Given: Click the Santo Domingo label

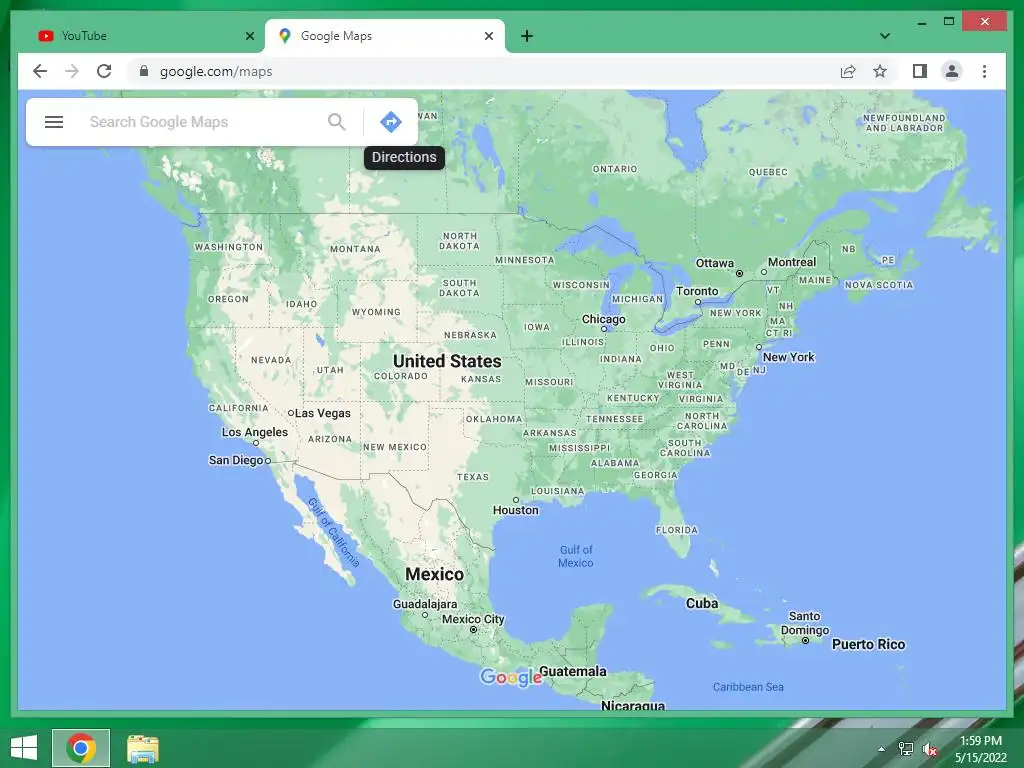Looking at the screenshot, I should [x=805, y=623].
